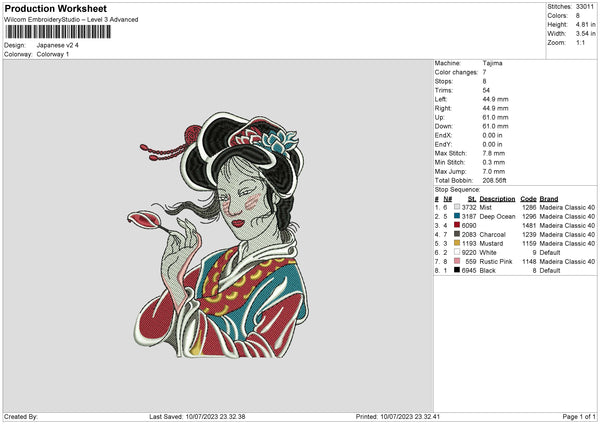Click the geisha embroidery design preview
Viewport: 600px width, 424px height.
219,235
